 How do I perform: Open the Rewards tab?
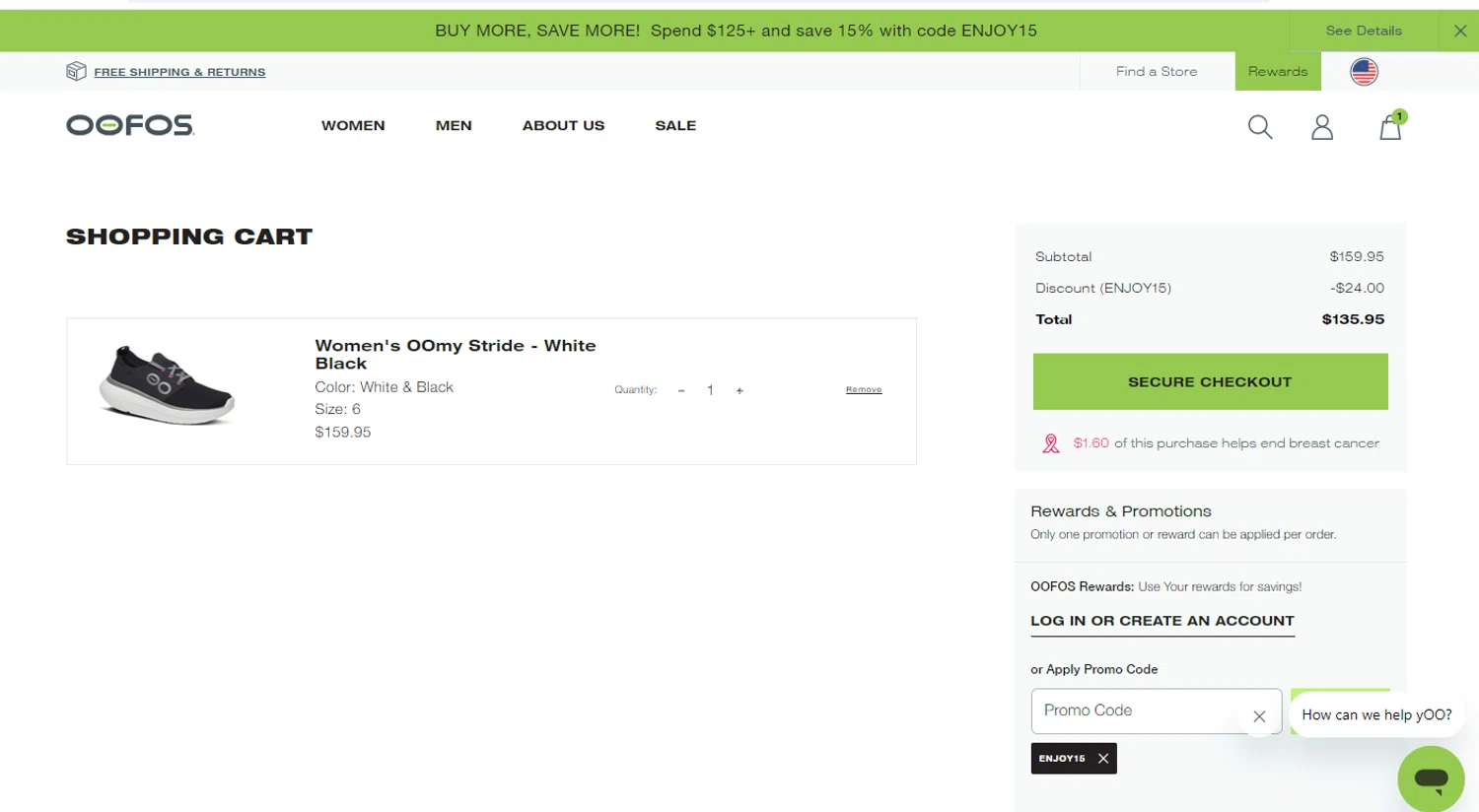click(1278, 71)
